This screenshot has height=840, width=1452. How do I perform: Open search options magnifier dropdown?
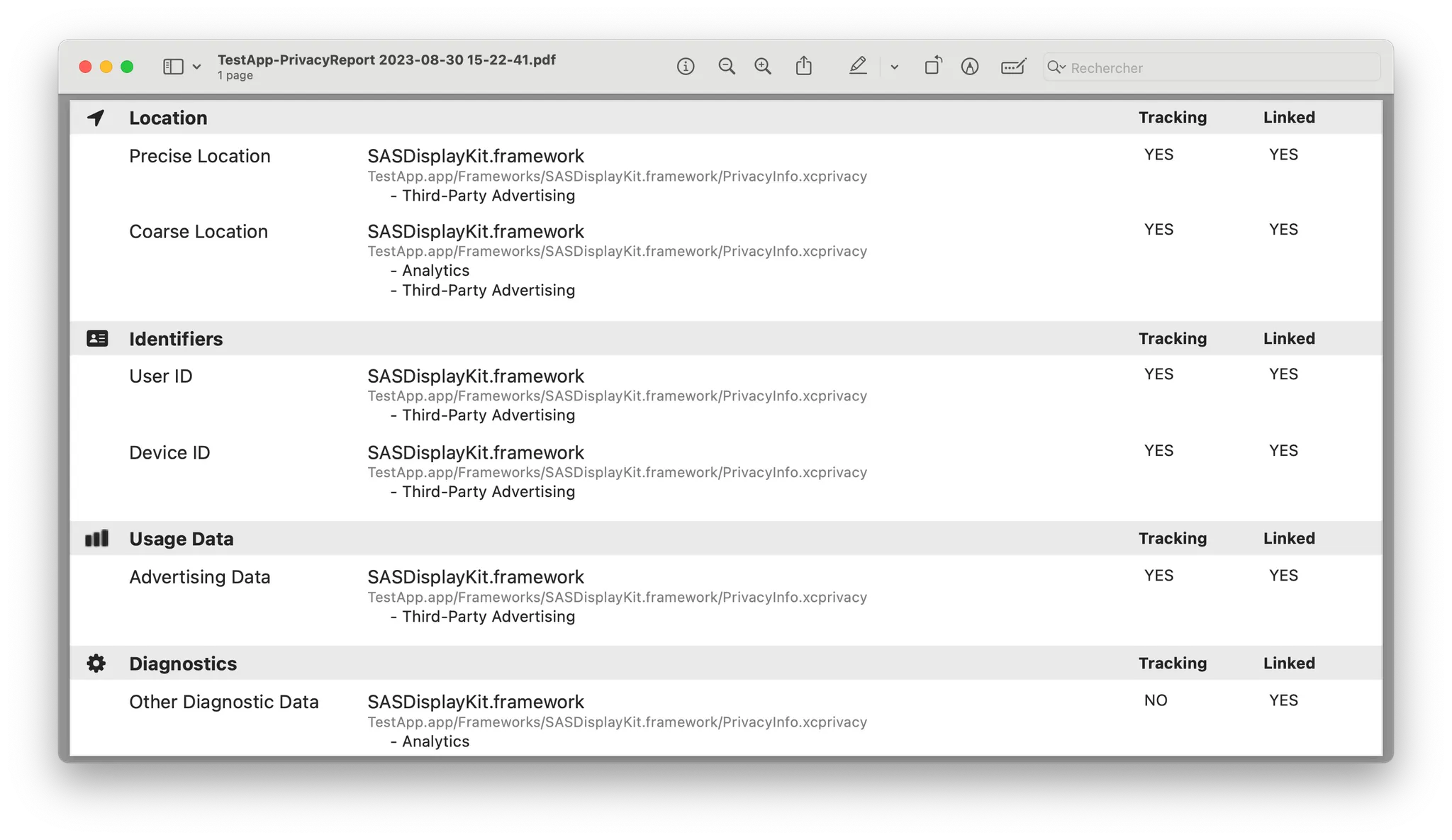point(1056,67)
